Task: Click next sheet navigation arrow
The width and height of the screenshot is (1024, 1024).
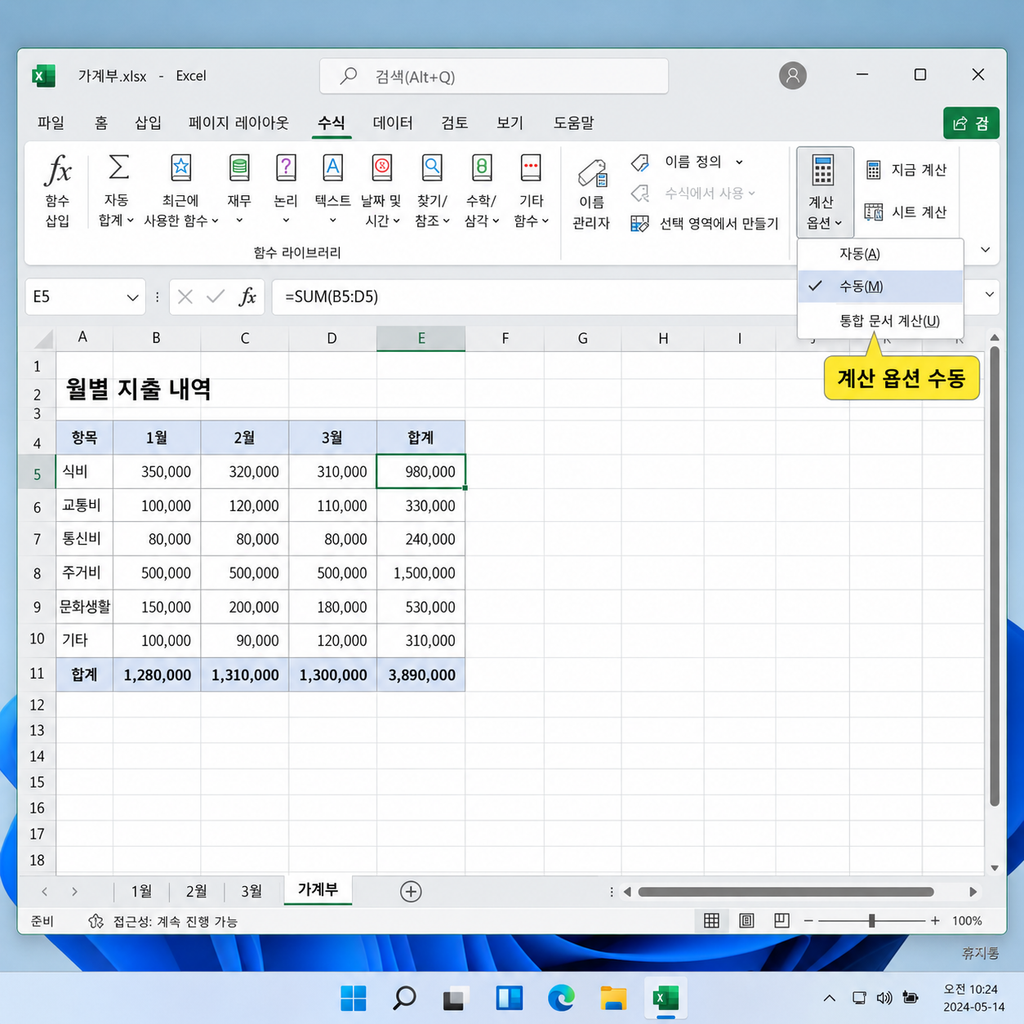Action: pyautogui.click(x=74, y=892)
